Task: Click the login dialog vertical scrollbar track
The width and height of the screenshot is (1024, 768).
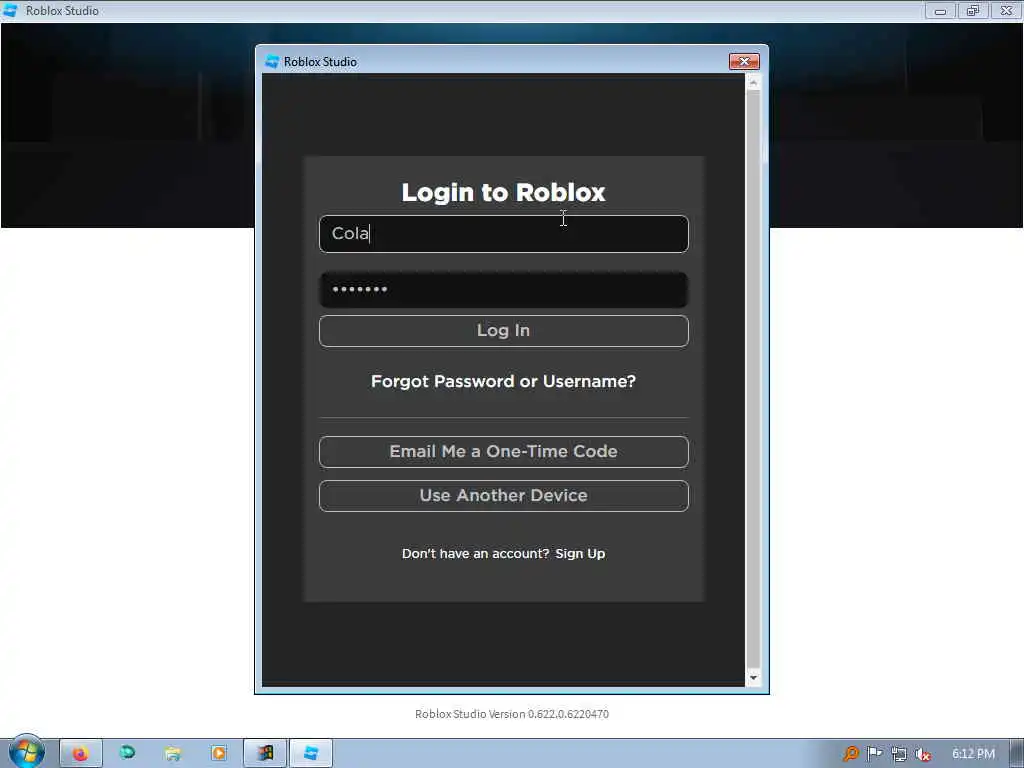Action: pyautogui.click(x=753, y=380)
